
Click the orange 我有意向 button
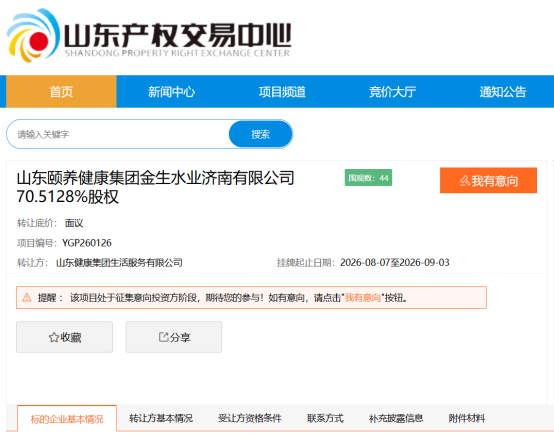(488, 180)
